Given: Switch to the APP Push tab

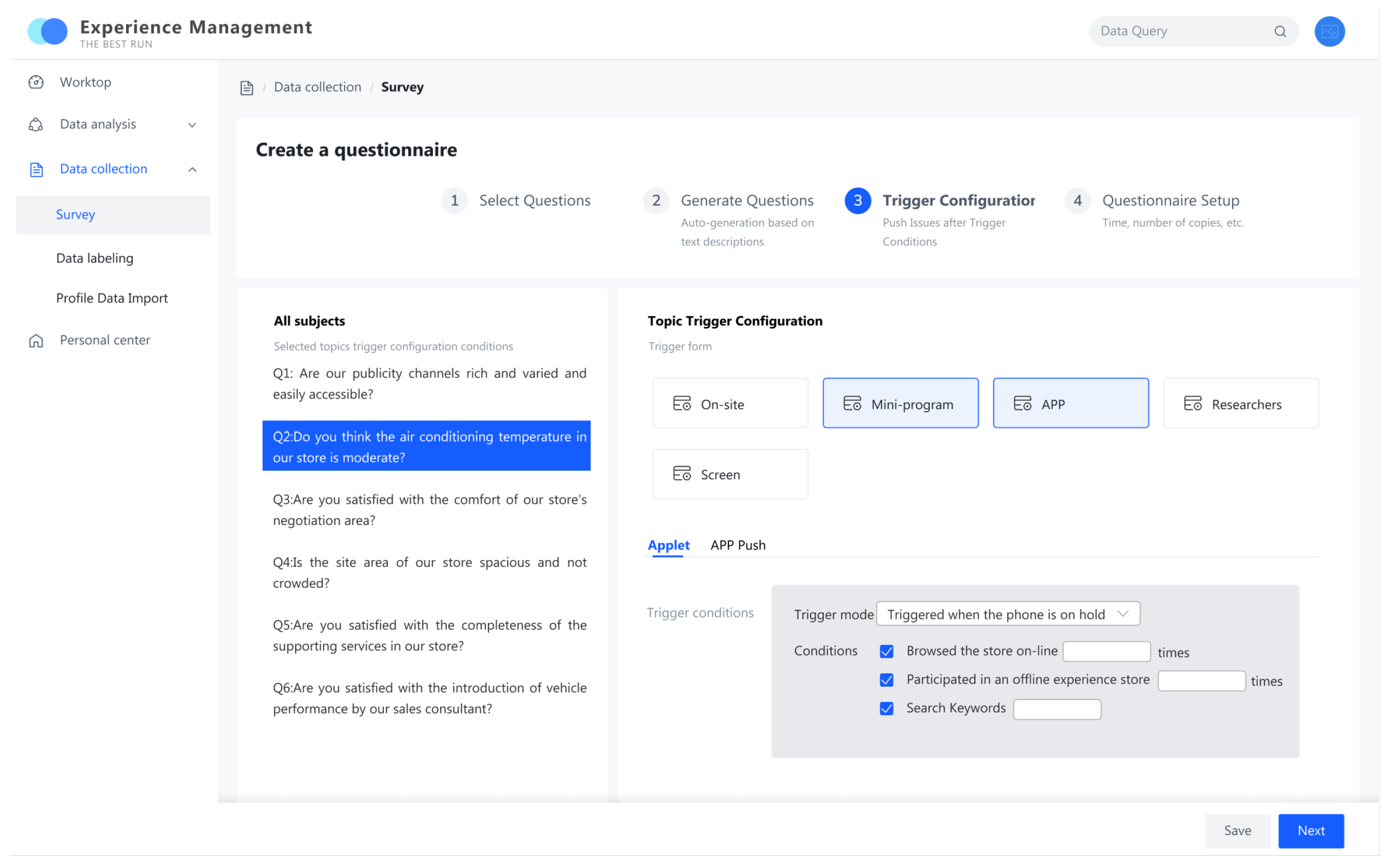Looking at the screenshot, I should pyautogui.click(x=737, y=545).
